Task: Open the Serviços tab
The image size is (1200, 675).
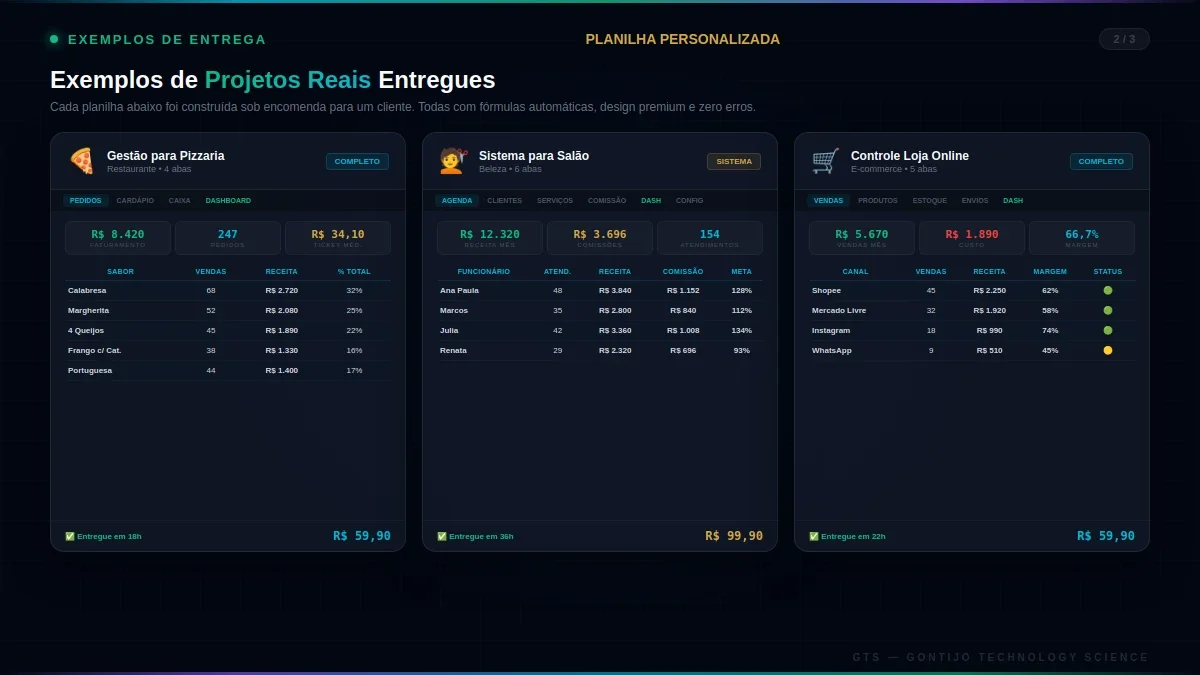Action: point(555,200)
